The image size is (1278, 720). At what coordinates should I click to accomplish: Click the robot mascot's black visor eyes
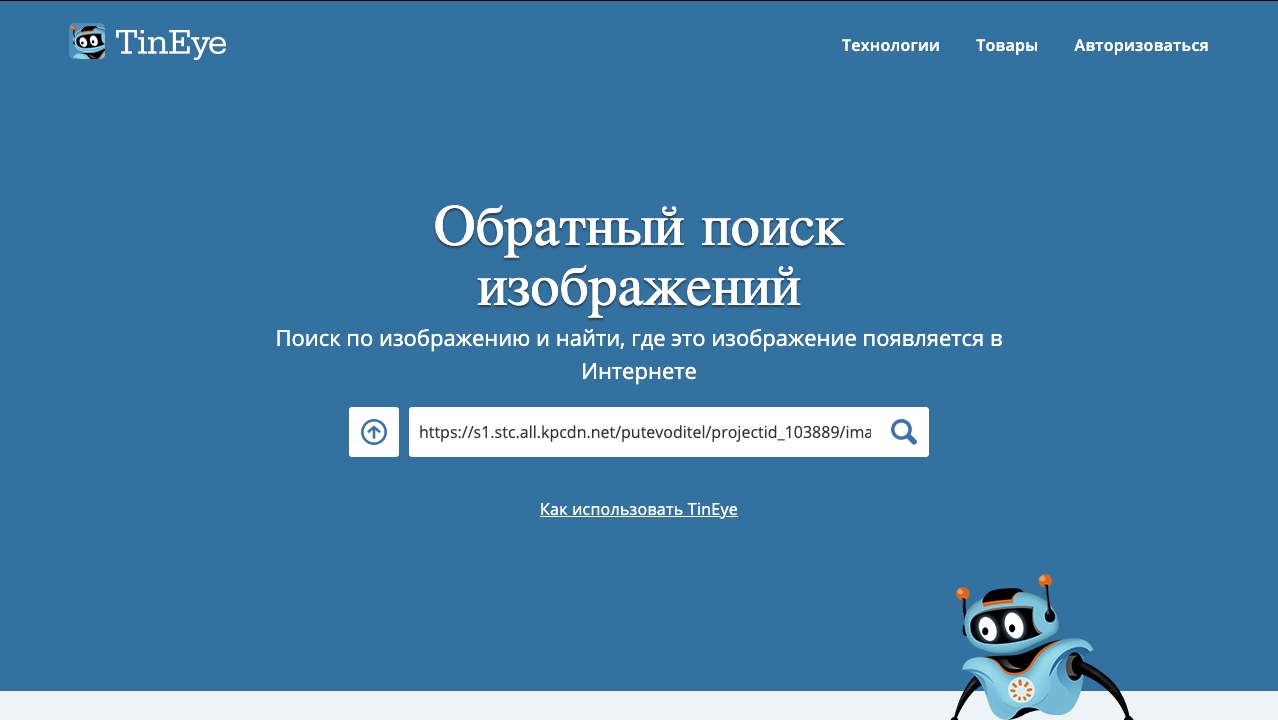pyautogui.click(x=1003, y=627)
